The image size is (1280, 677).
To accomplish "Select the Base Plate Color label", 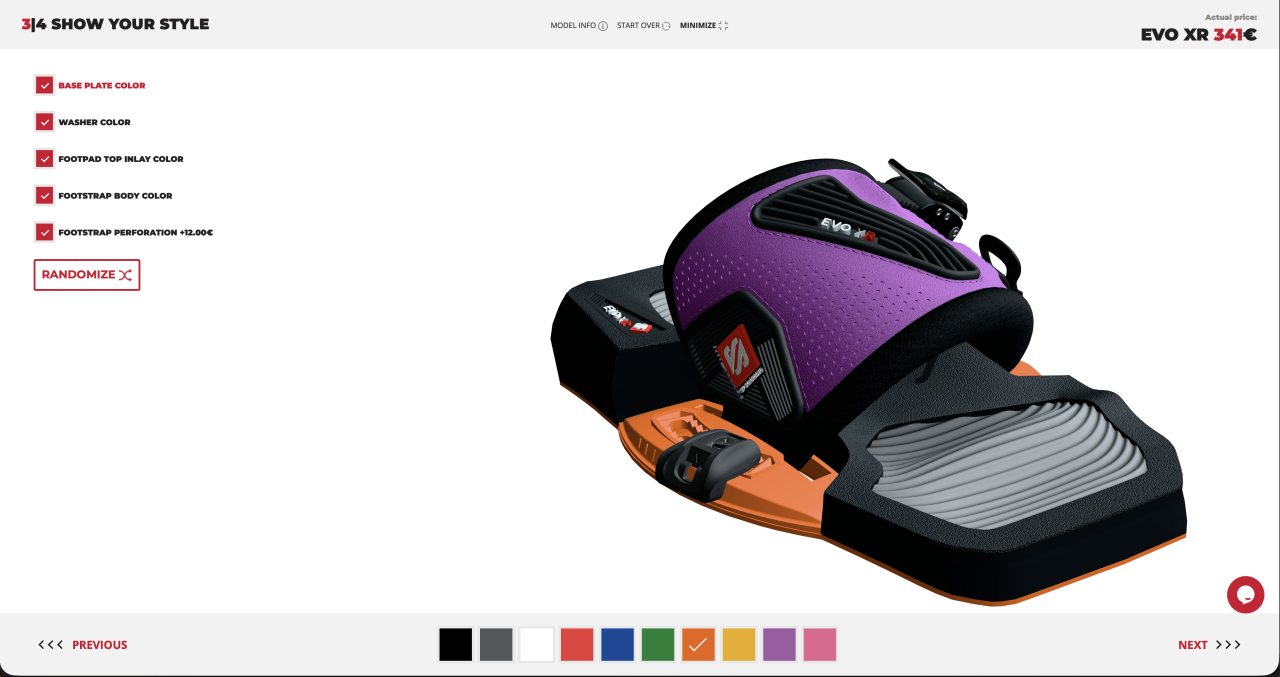I will (102, 85).
